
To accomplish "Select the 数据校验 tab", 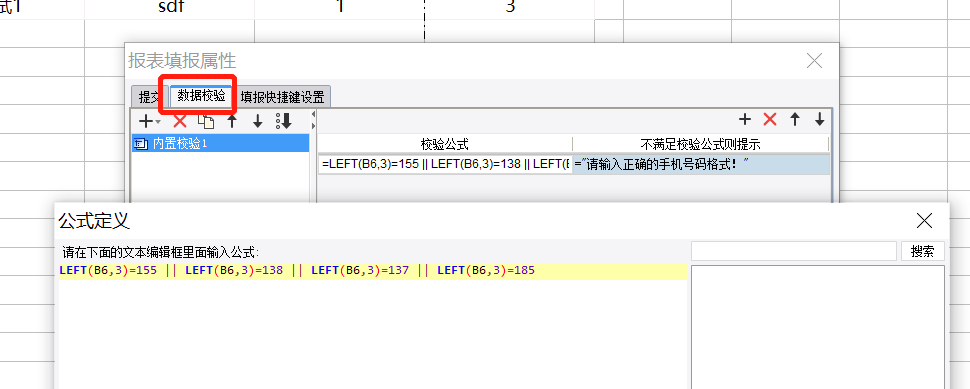I will 201,96.
